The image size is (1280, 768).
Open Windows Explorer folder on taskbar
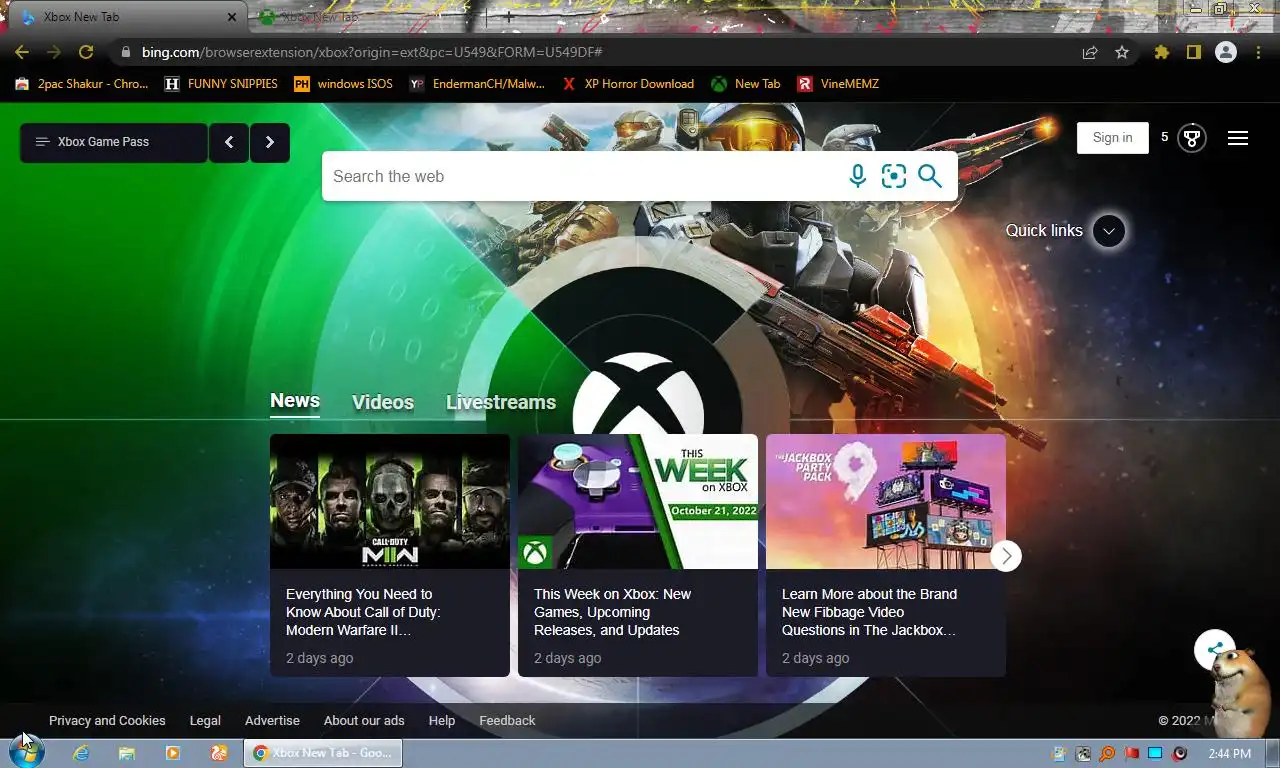point(127,753)
